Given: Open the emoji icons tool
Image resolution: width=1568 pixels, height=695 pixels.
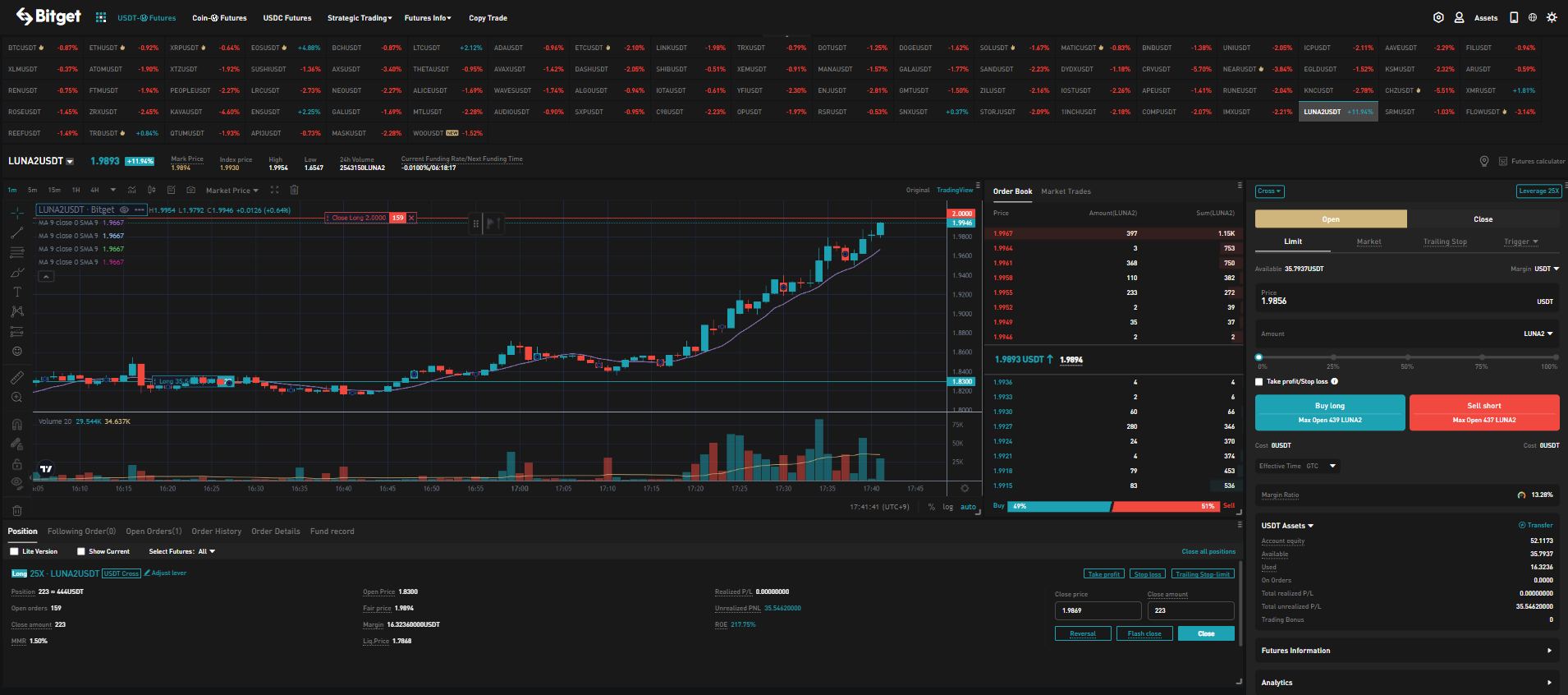Looking at the screenshot, I should click(16, 351).
